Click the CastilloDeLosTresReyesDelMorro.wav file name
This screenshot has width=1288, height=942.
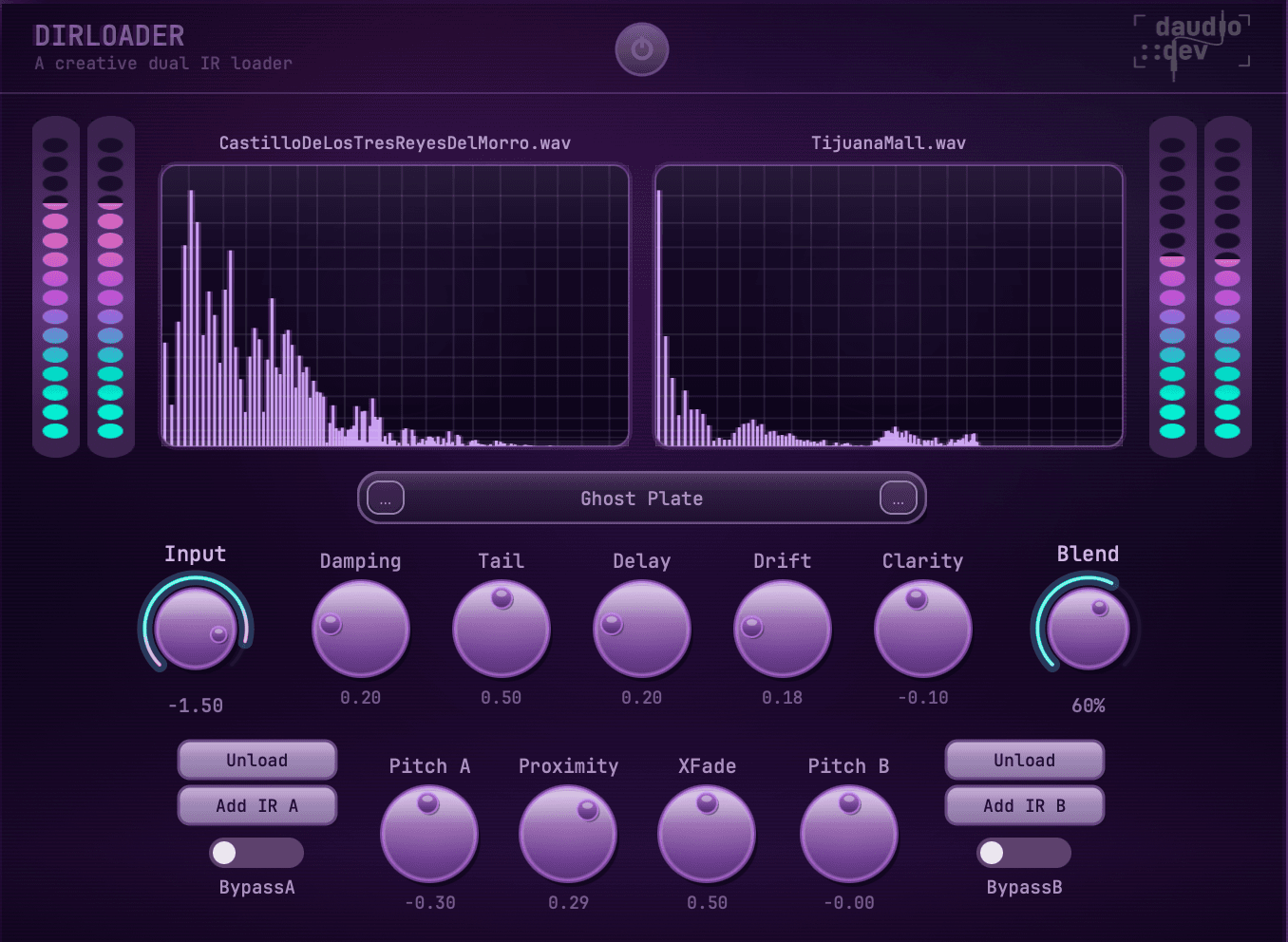click(394, 143)
